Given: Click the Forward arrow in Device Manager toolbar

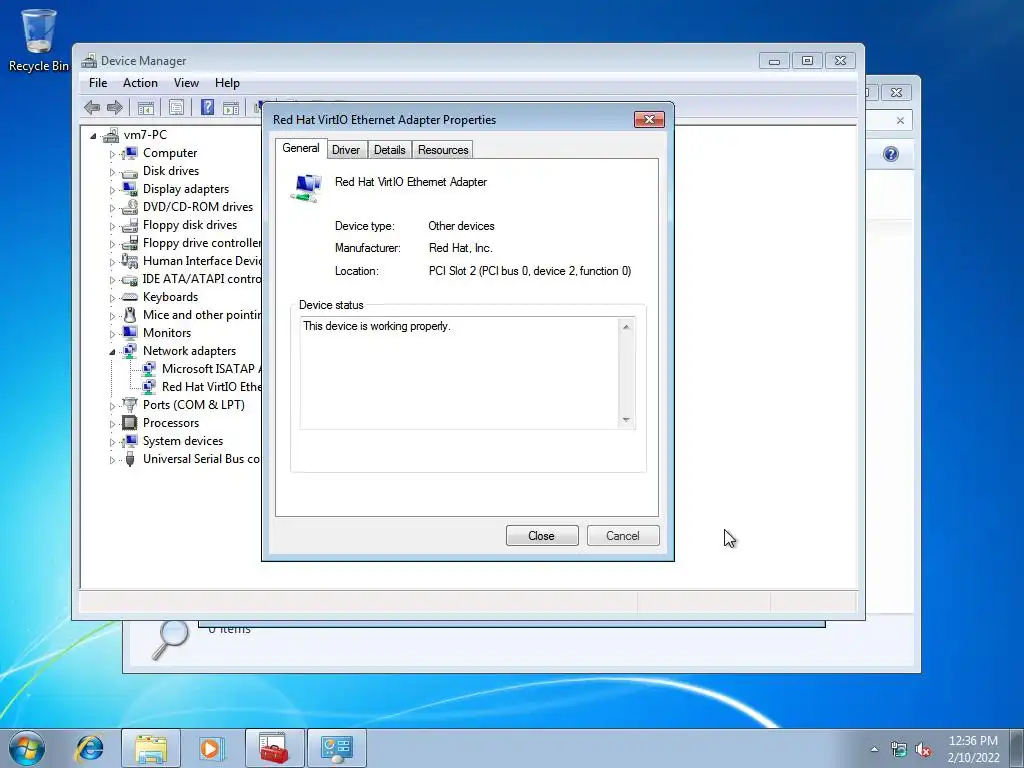Looking at the screenshot, I should 114,108.
